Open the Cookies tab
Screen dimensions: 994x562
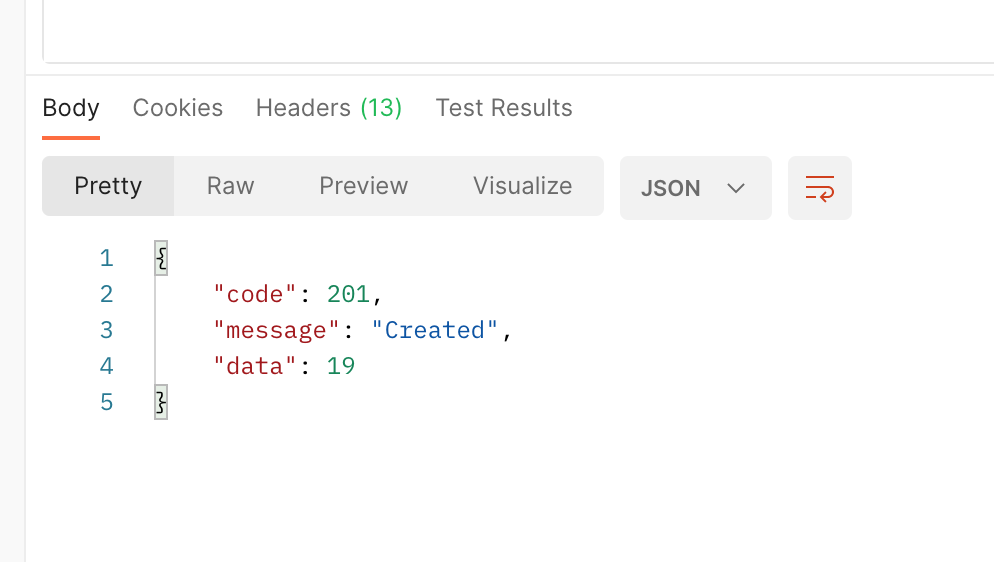(178, 108)
